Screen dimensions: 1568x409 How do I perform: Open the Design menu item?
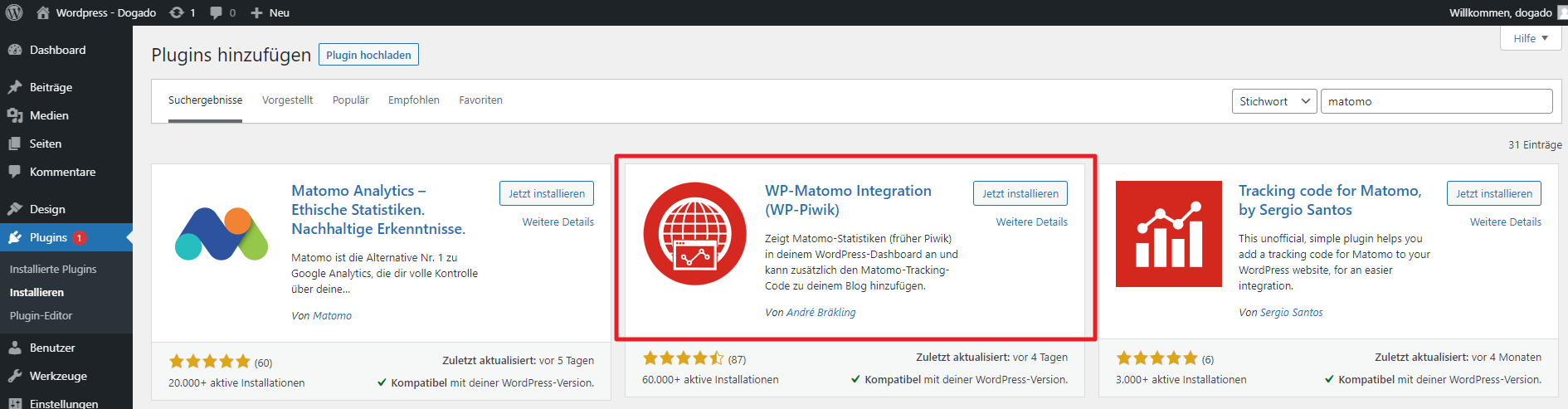[x=66, y=209]
